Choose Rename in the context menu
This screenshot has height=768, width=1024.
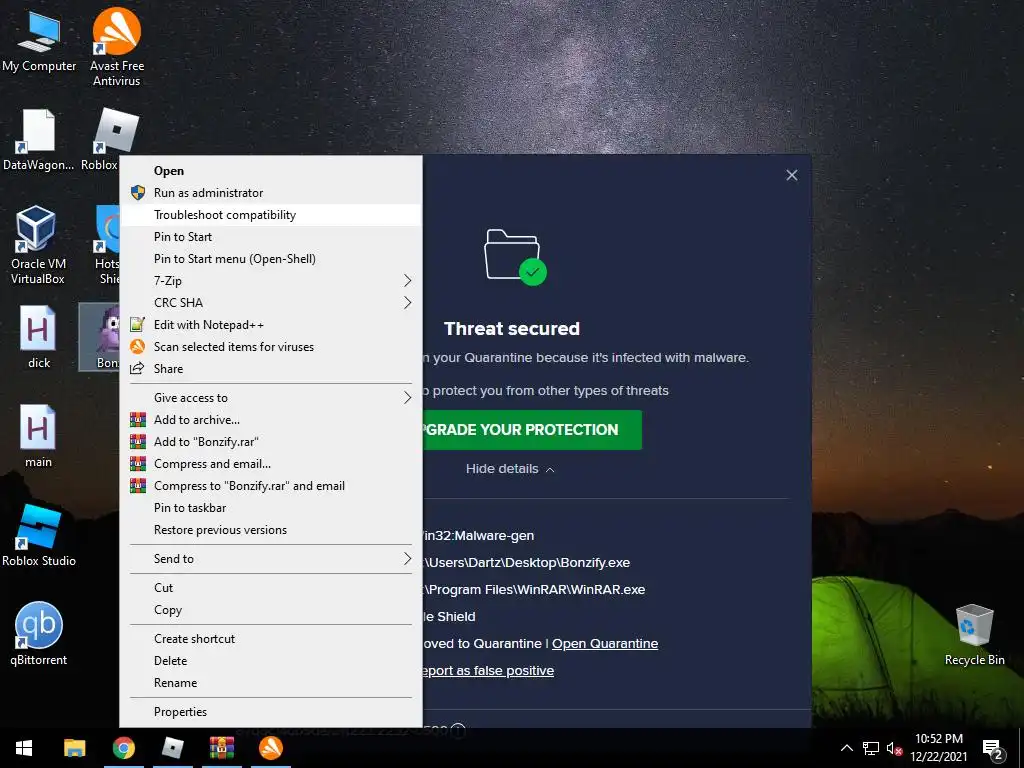pos(271,682)
